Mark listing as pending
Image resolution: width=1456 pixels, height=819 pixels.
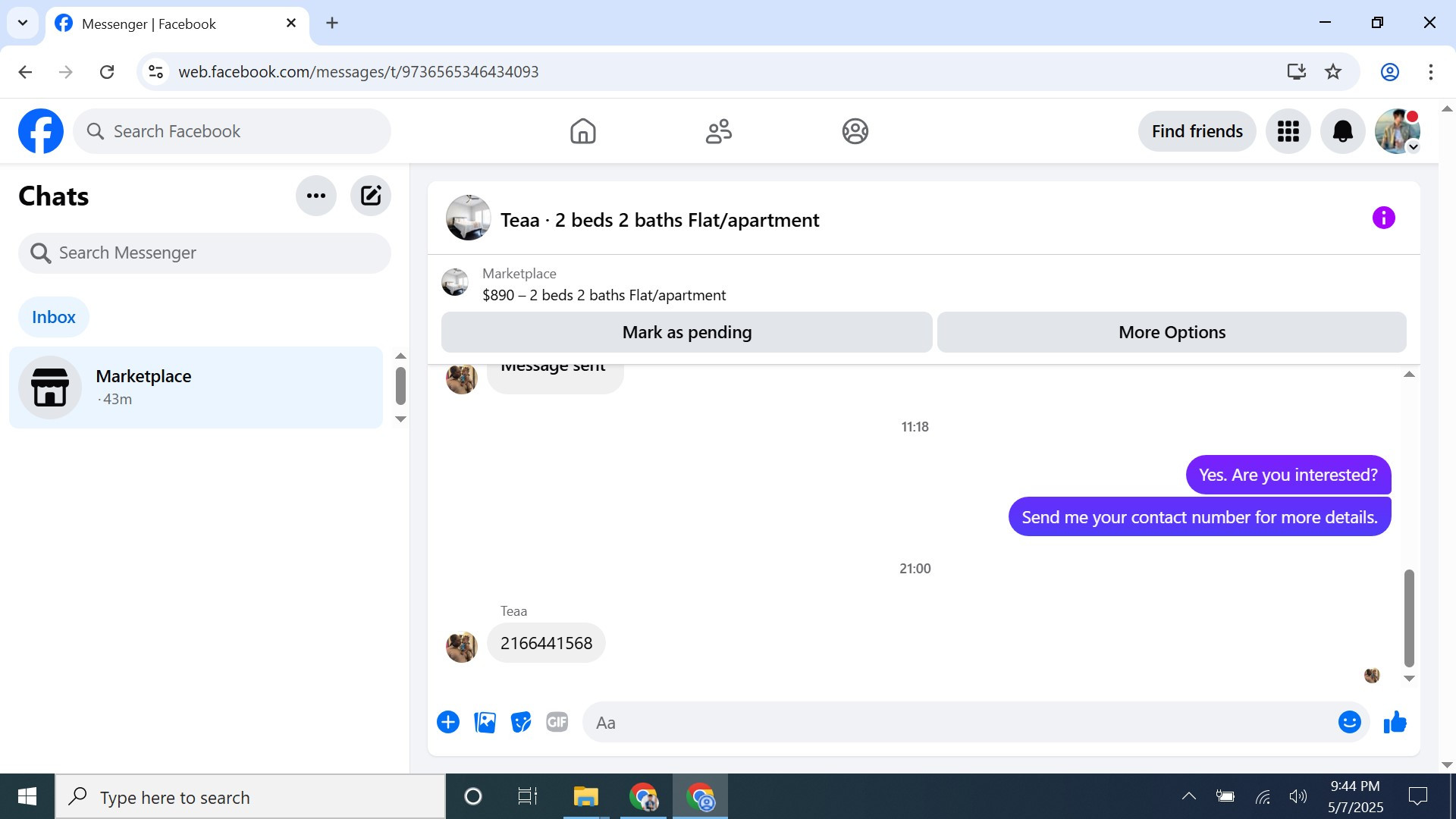click(686, 332)
